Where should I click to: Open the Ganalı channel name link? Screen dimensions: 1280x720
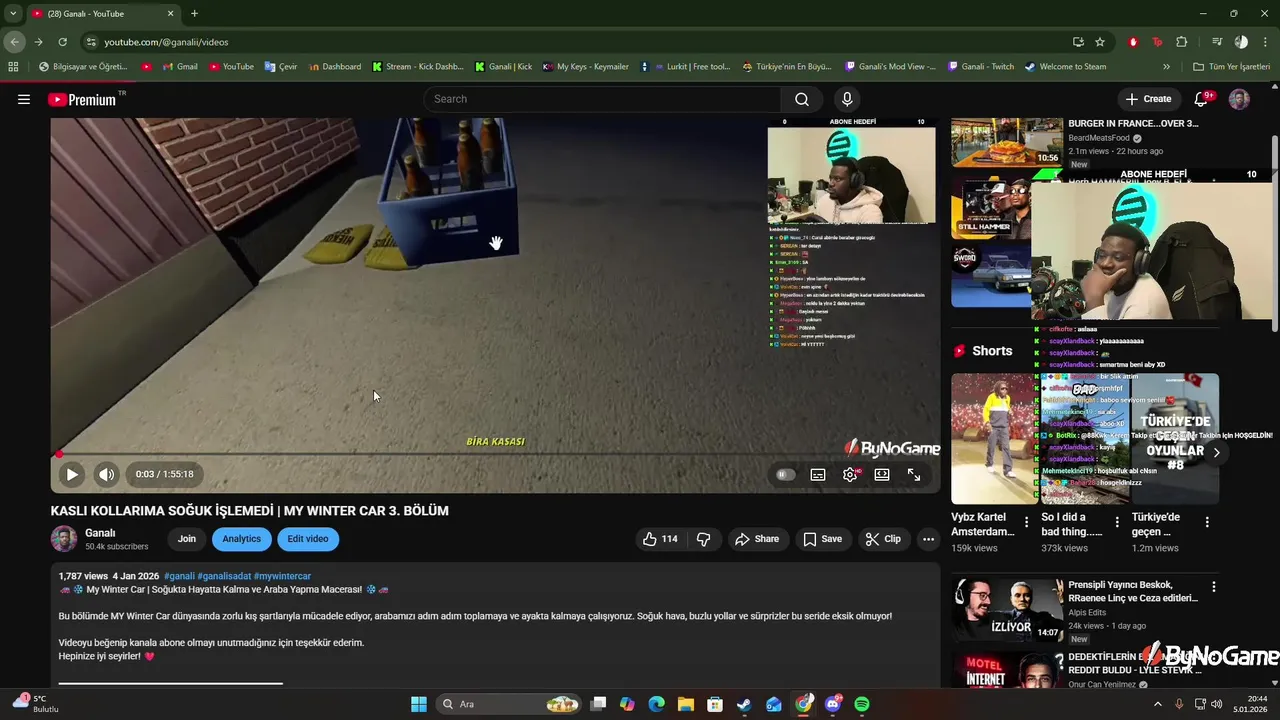click(x=100, y=533)
